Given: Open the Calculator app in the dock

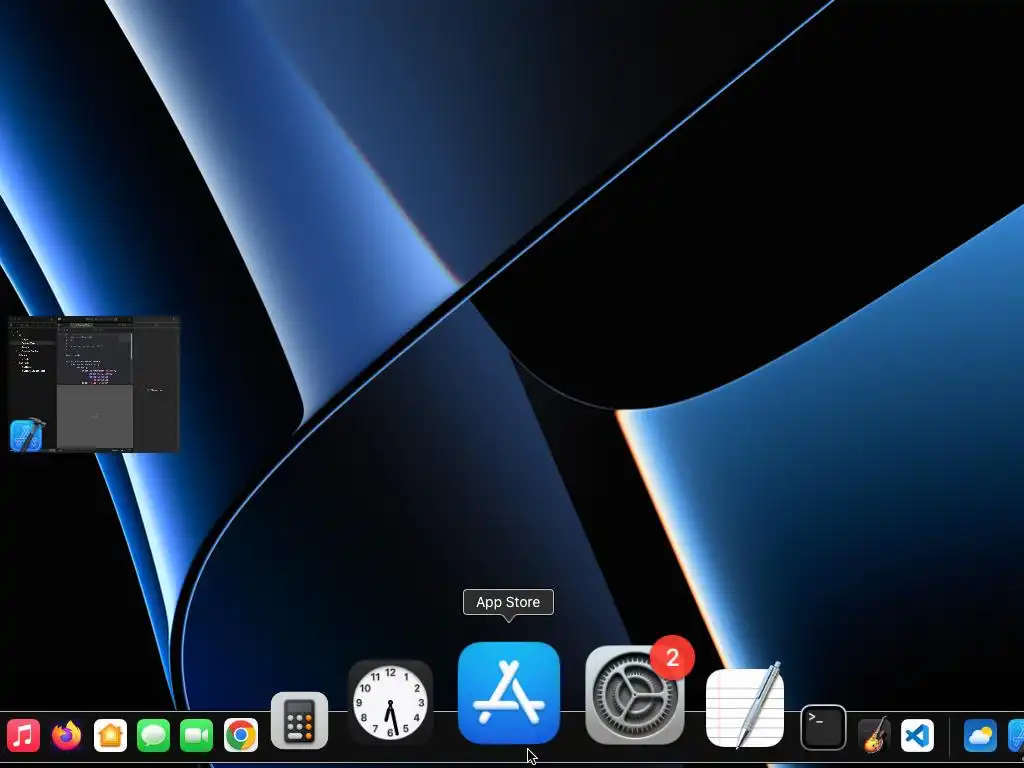Looking at the screenshot, I should [x=300, y=720].
